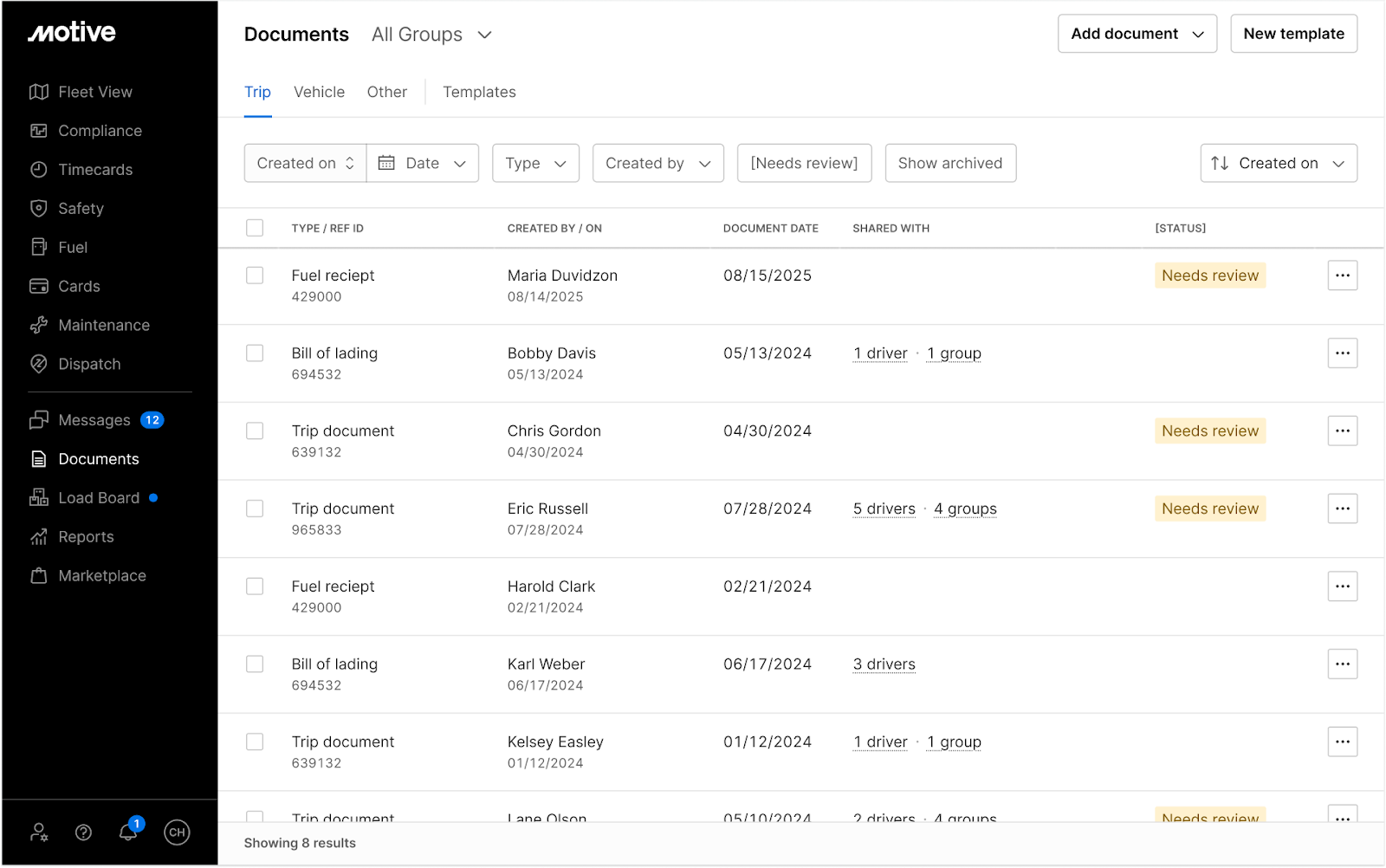Click the CH profile avatar
This screenshot has height=868, width=1386.
(x=177, y=832)
